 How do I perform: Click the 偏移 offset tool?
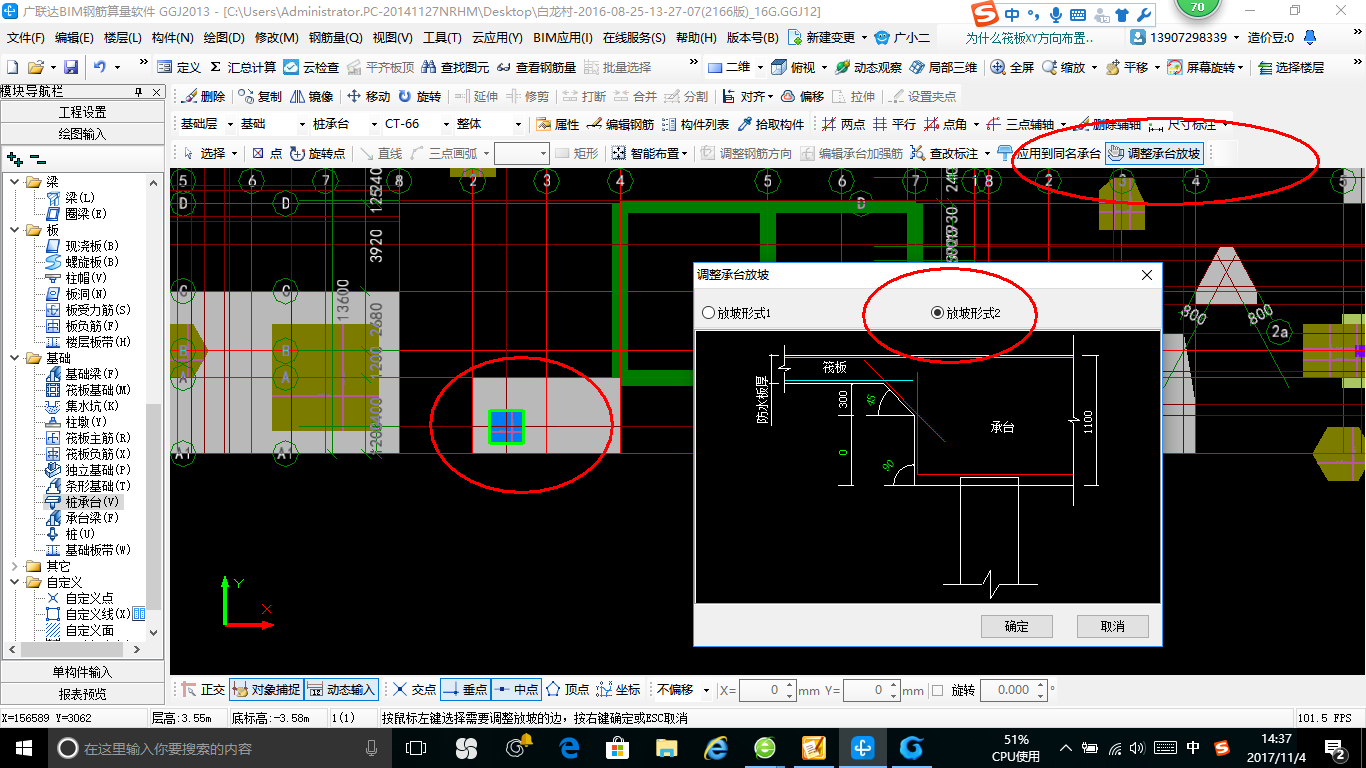[802, 96]
